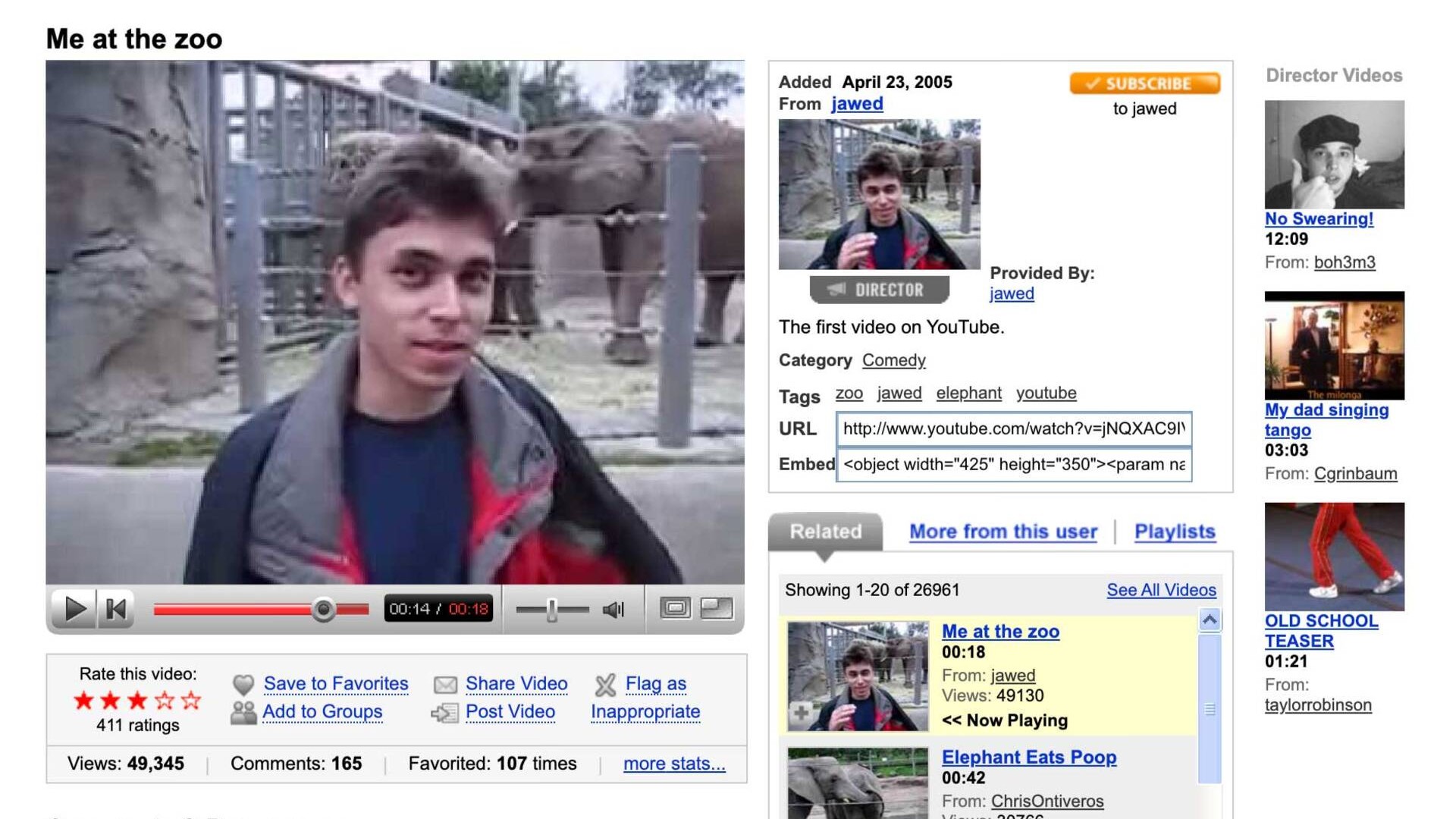Image resolution: width=1456 pixels, height=819 pixels.
Task: Click the Add to Groups people icon
Action: click(243, 713)
